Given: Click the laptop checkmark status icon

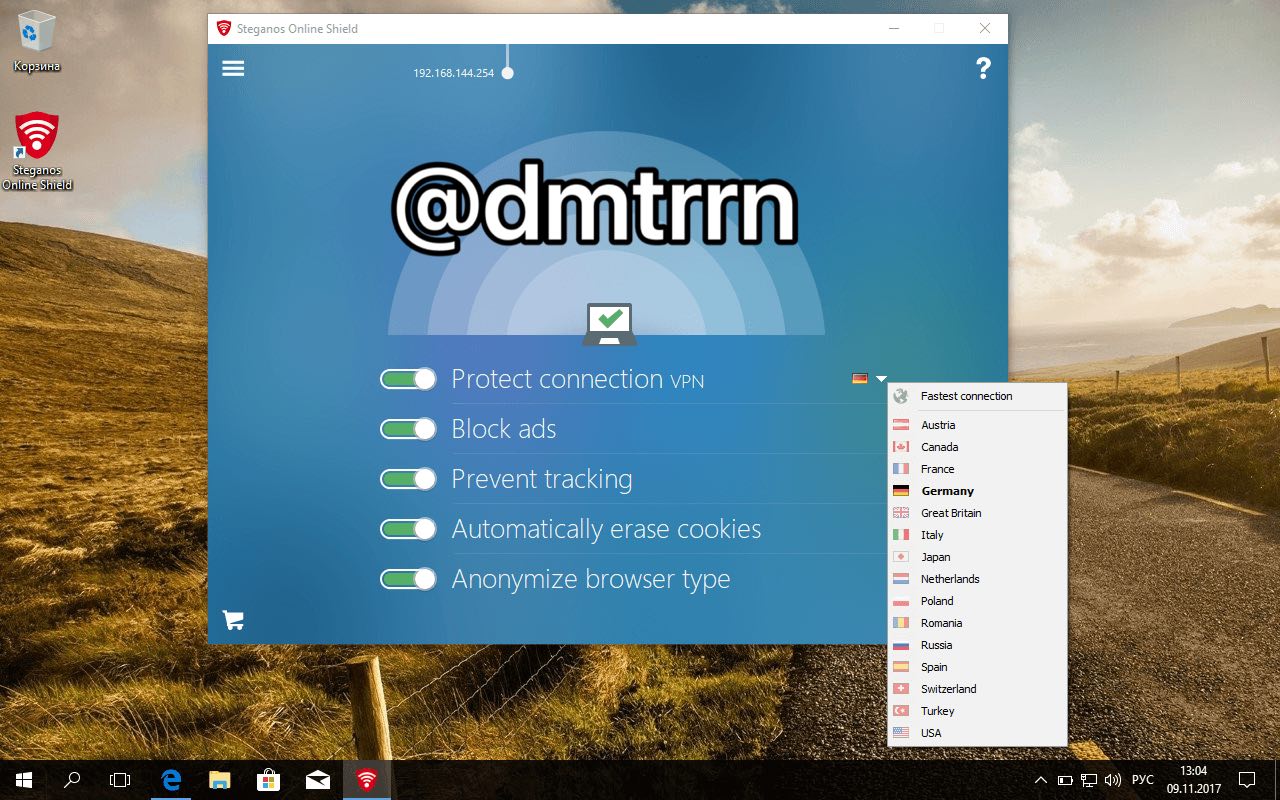Looking at the screenshot, I should click(x=609, y=324).
